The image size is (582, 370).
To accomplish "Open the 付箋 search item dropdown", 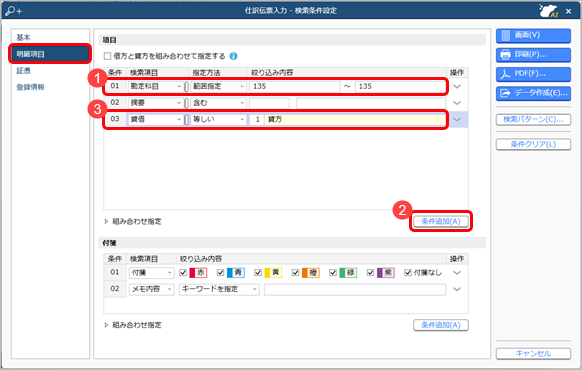I will 151,273.
